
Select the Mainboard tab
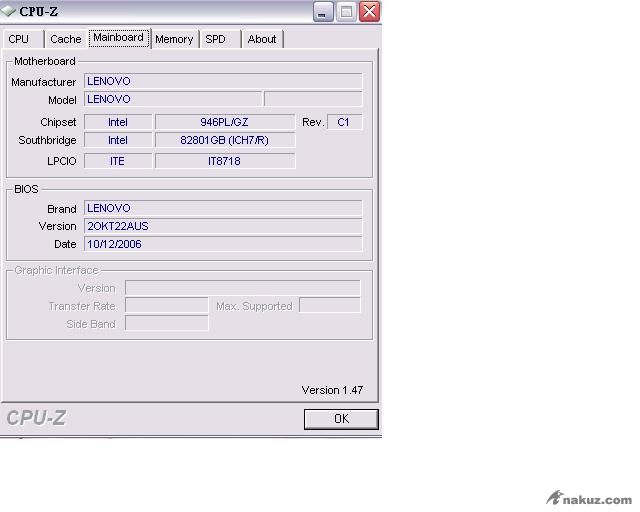(119, 38)
